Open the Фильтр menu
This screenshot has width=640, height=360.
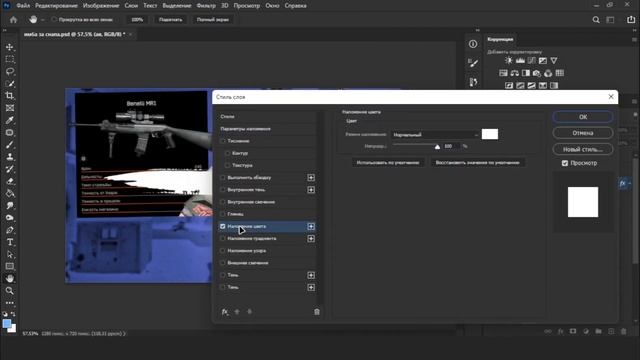206,6
